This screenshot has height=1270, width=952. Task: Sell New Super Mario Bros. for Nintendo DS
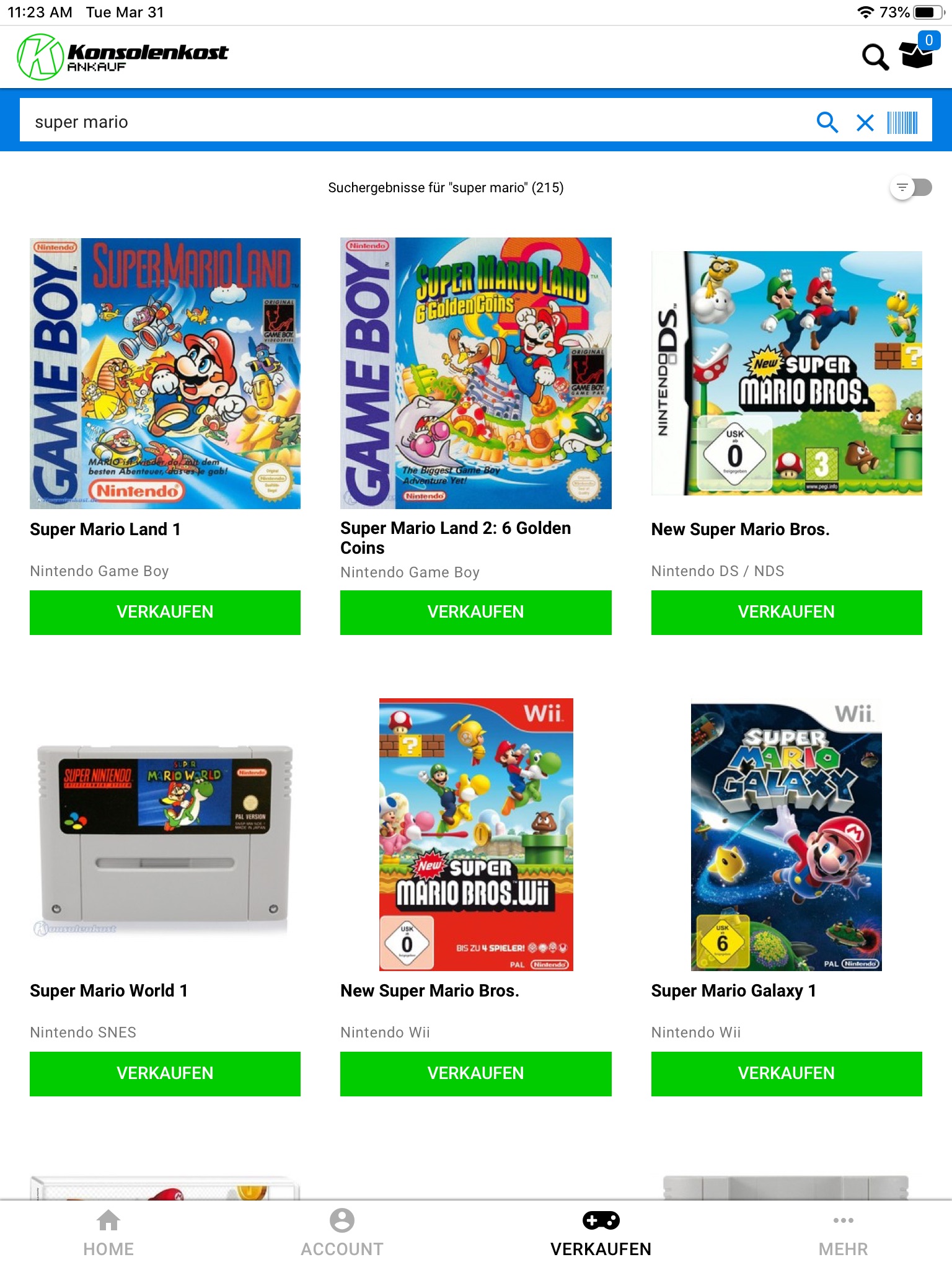(x=787, y=612)
